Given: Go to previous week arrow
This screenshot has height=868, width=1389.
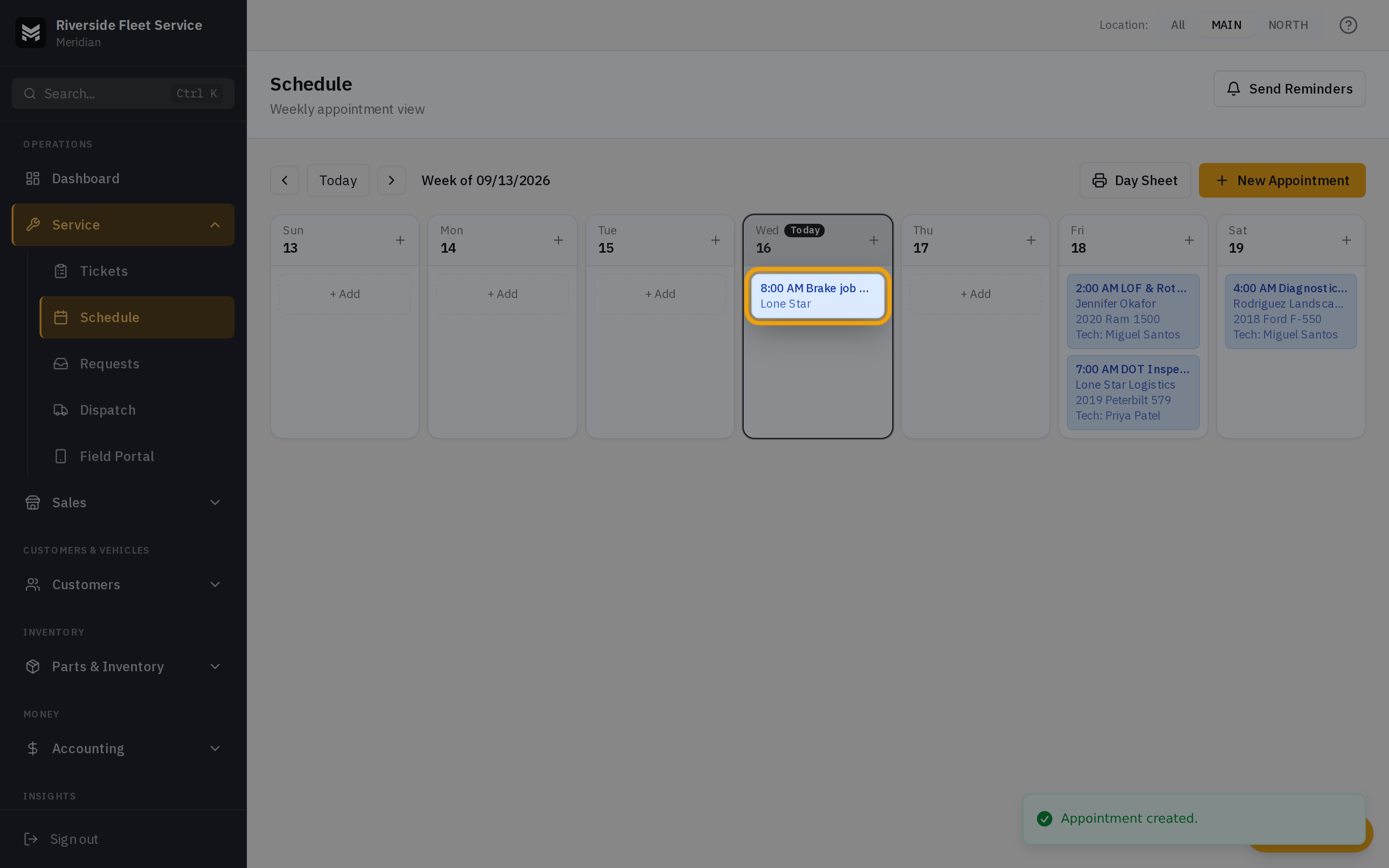Looking at the screenshot, I should point(285,180).
